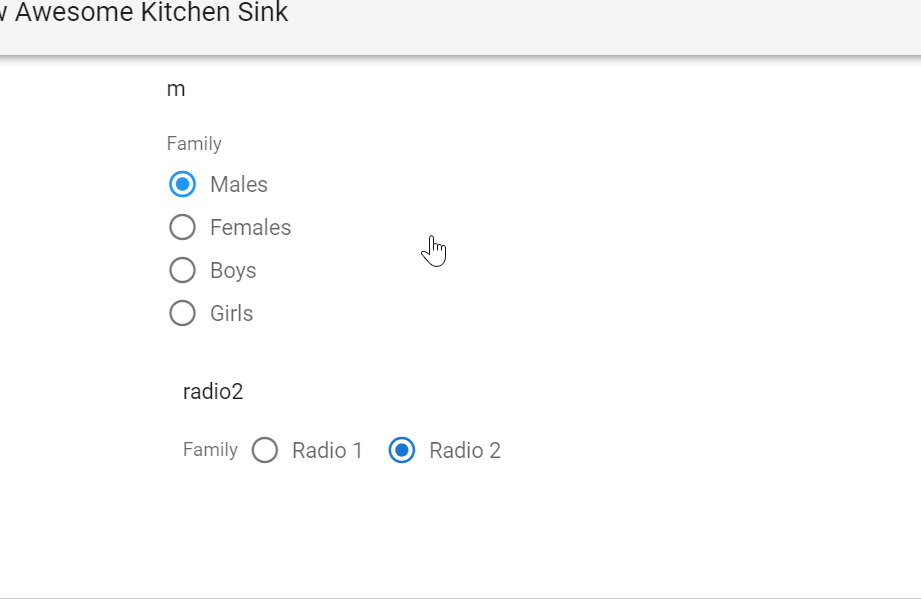This screenshot has height=599, width=921.
Task: Click the "Boys" text label
Action: click(233, 270)
